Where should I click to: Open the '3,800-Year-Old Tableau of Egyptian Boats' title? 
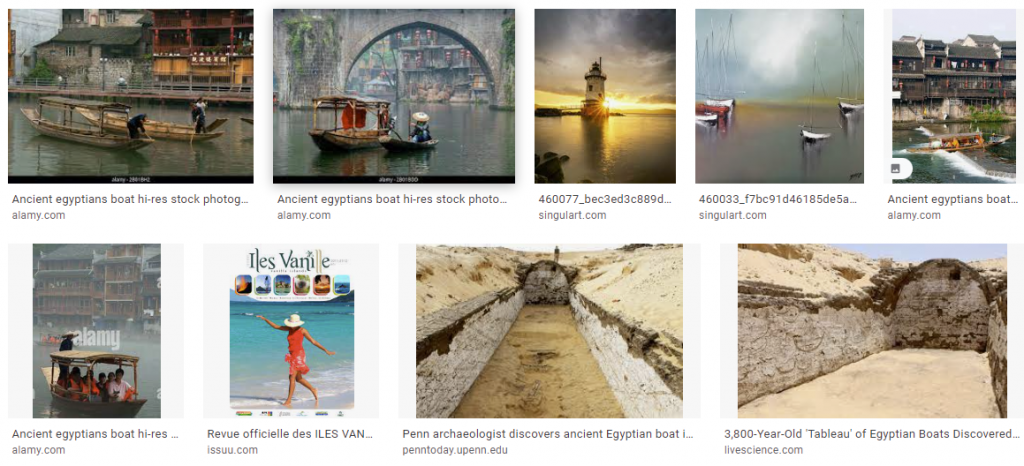[872, 434]
